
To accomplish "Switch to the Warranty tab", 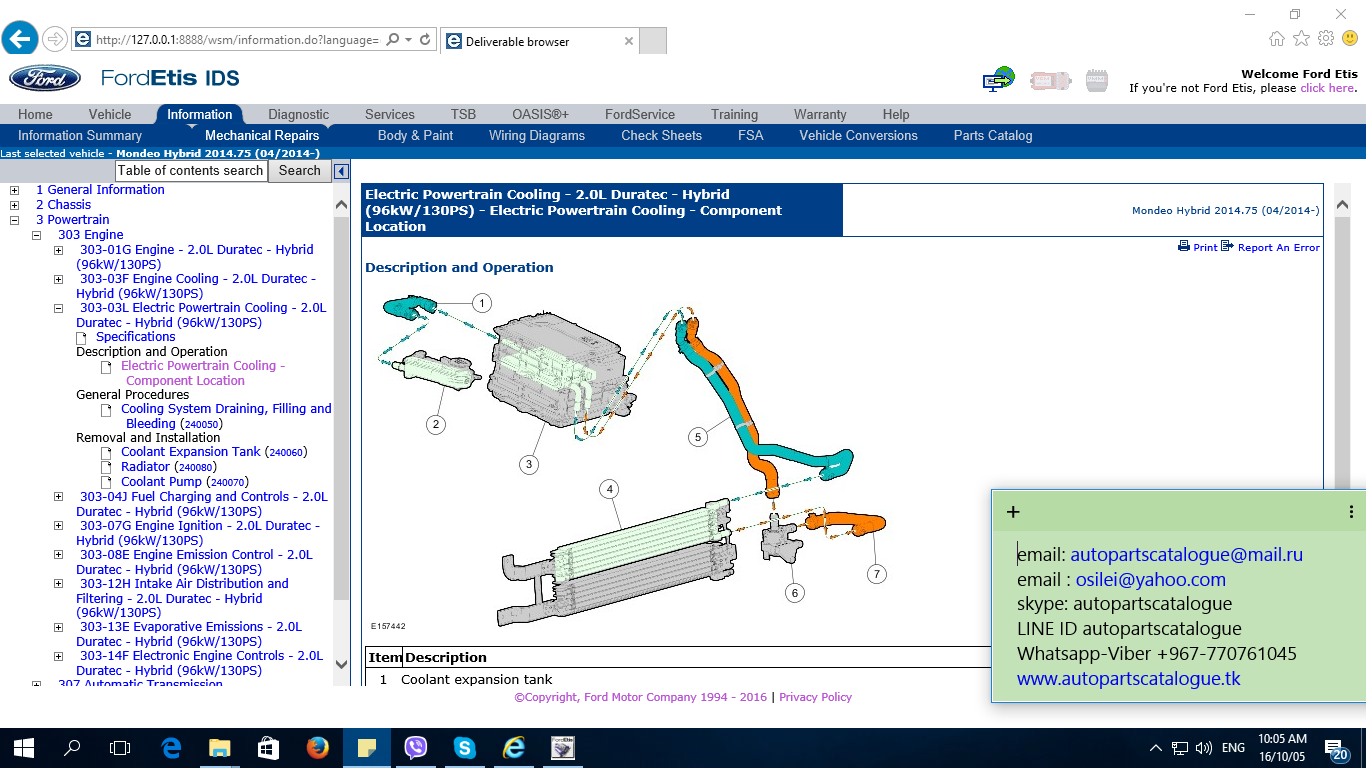I will tap(820, 114).
